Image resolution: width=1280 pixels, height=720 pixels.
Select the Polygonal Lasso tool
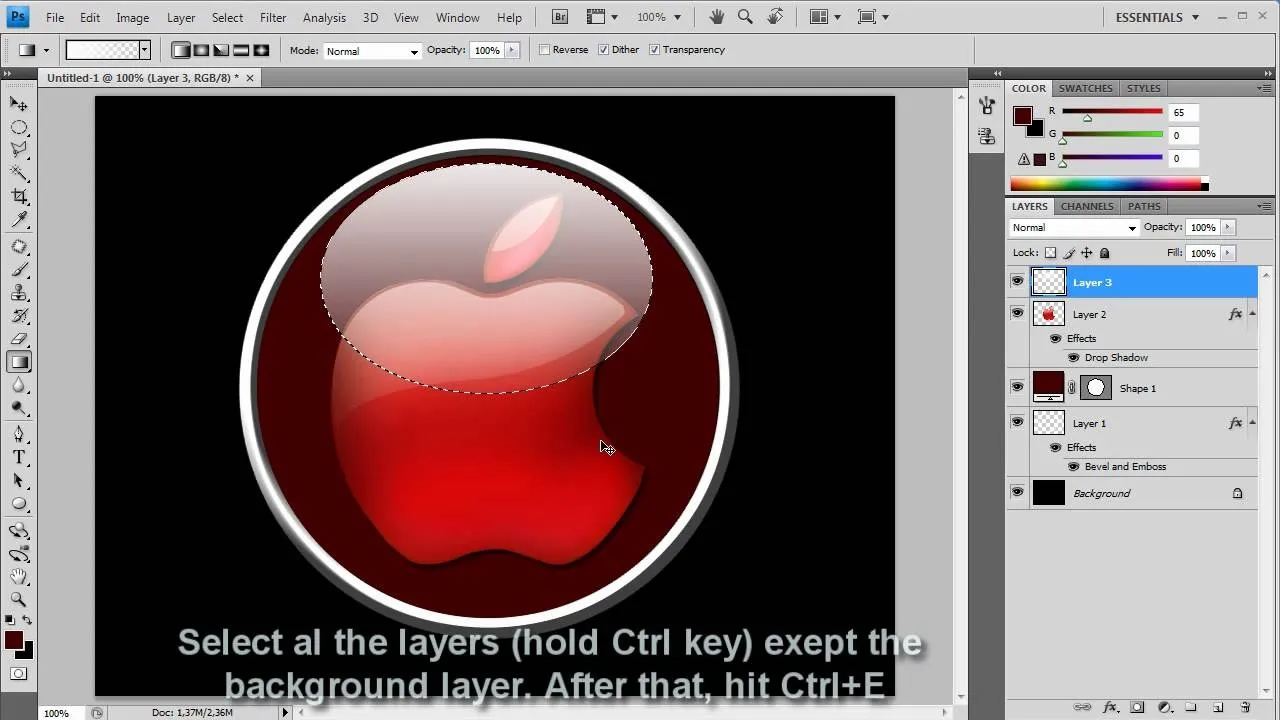(19, 150)
